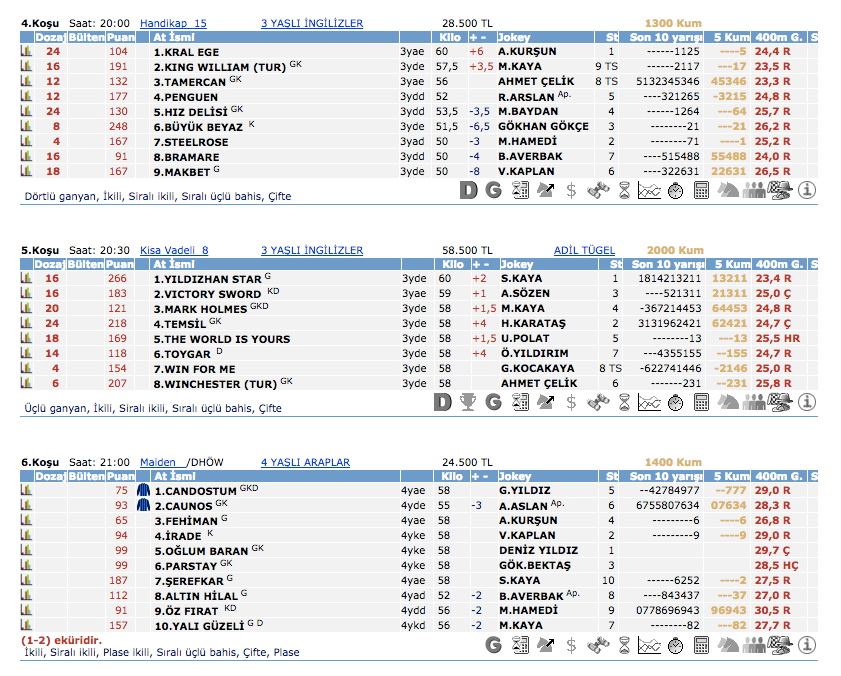This screenshot has width=841, height=676.
Task: Open the binoculars icon under race 4
Action: tap(597, 189)
